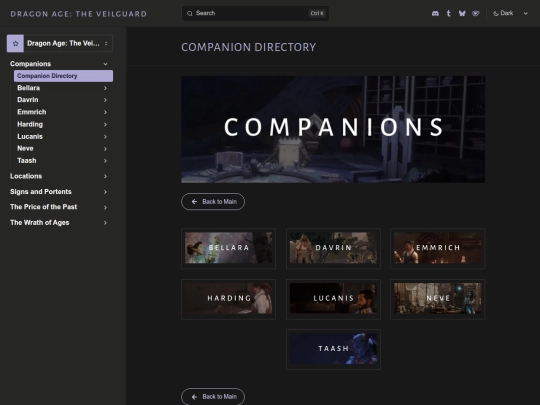The image size is (540, 405).
Task: Expand the Harding sidebar chevron
Action: click(105, 124)
